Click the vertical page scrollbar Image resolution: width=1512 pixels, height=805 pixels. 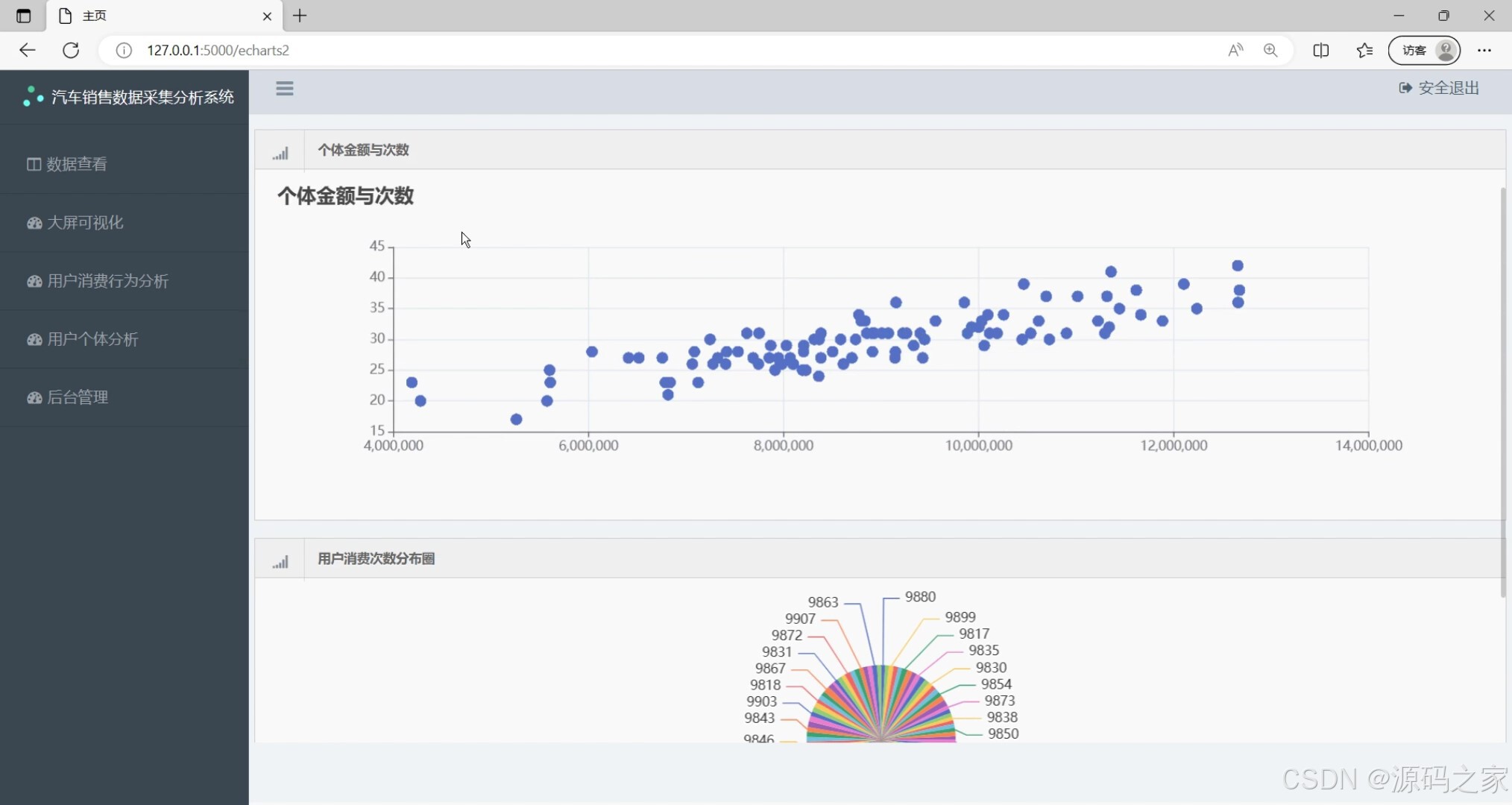[1502, 391]
